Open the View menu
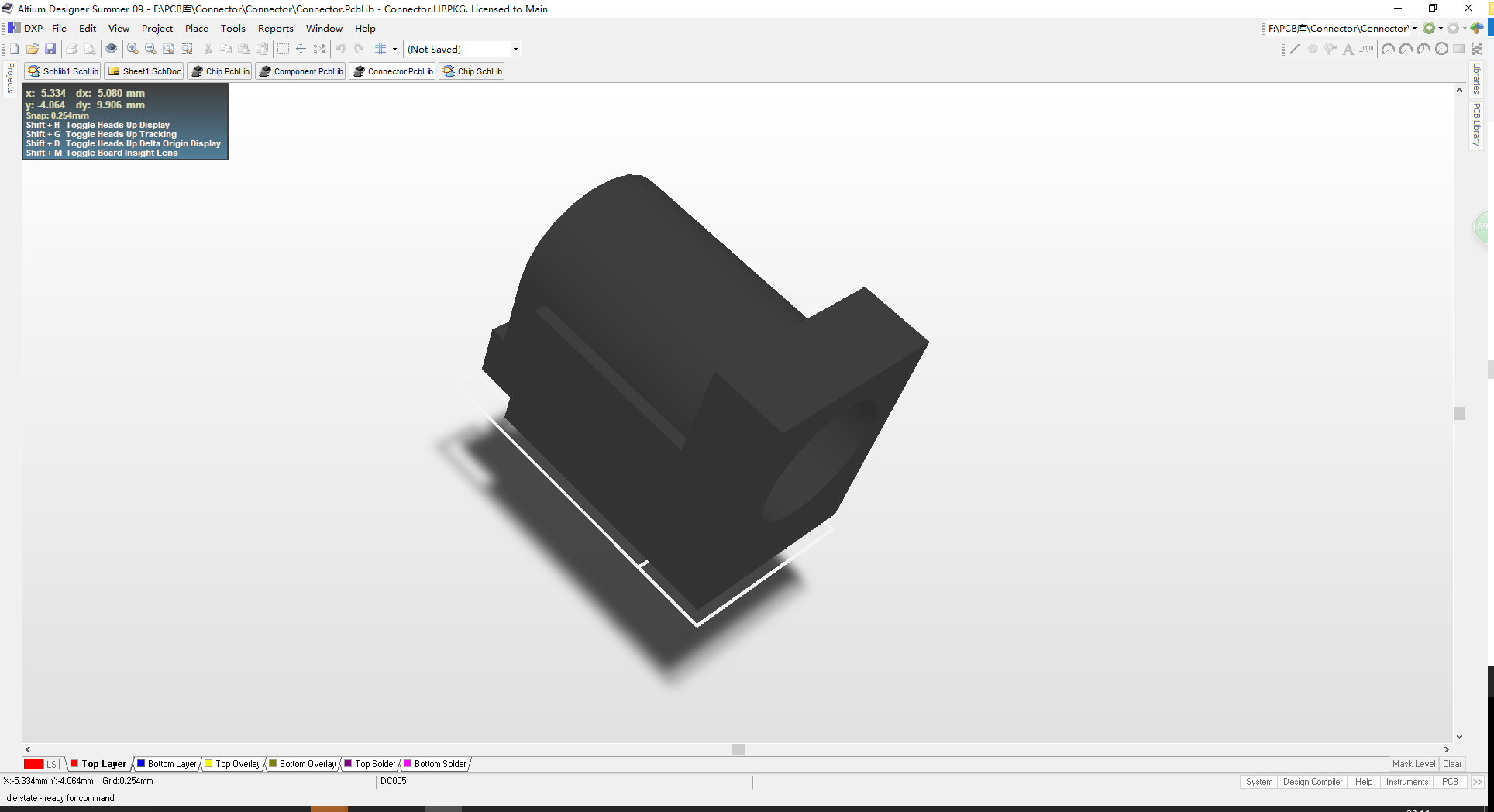 tap(119, 28)
